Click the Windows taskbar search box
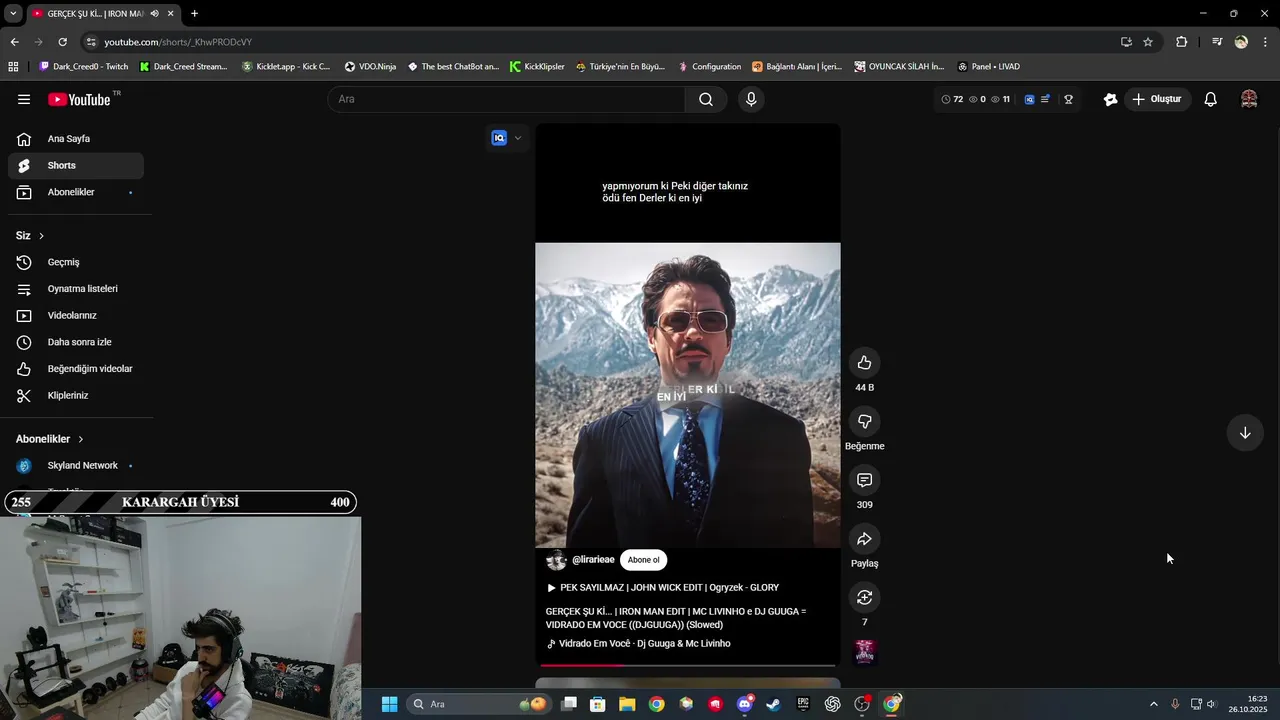Screen dimensions: 1280x720 [x=480, y=704]
